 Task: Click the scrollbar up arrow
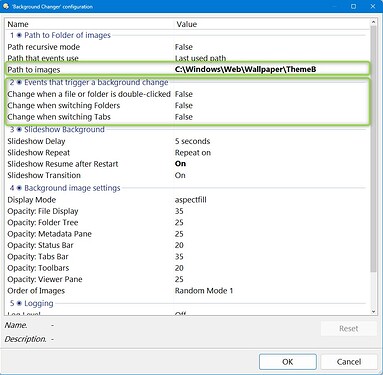click(373, 22)
